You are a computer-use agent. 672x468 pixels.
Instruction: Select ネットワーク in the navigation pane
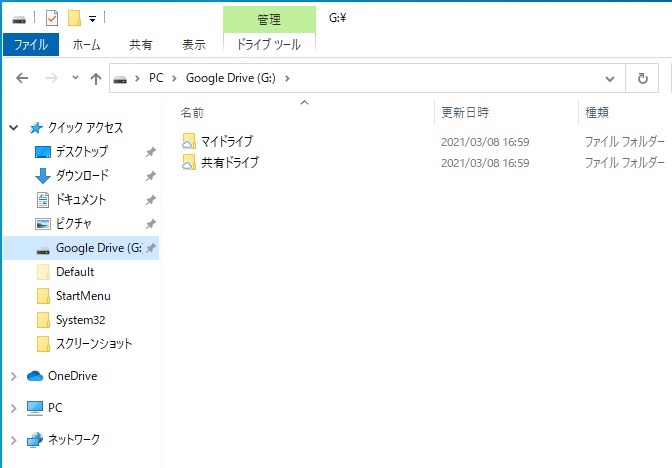click(74, 439)
